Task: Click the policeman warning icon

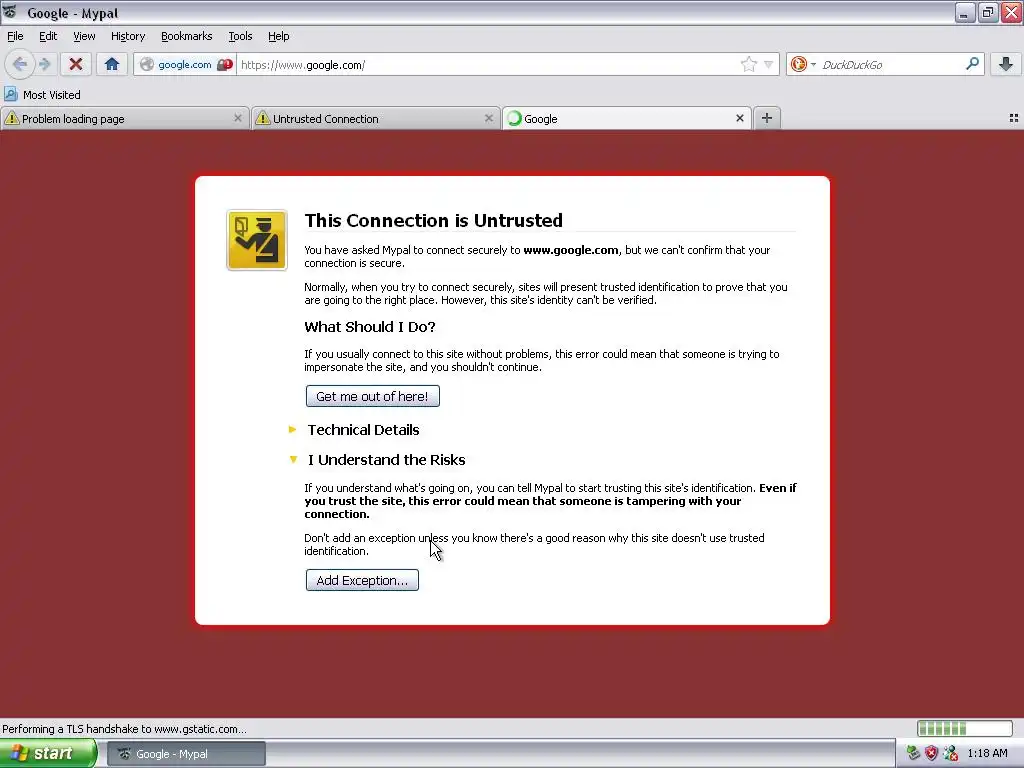Action: [x=257, y=240]
